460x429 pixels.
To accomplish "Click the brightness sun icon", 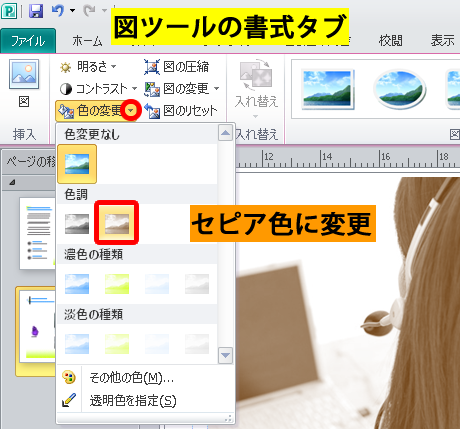I will point(65,68).
